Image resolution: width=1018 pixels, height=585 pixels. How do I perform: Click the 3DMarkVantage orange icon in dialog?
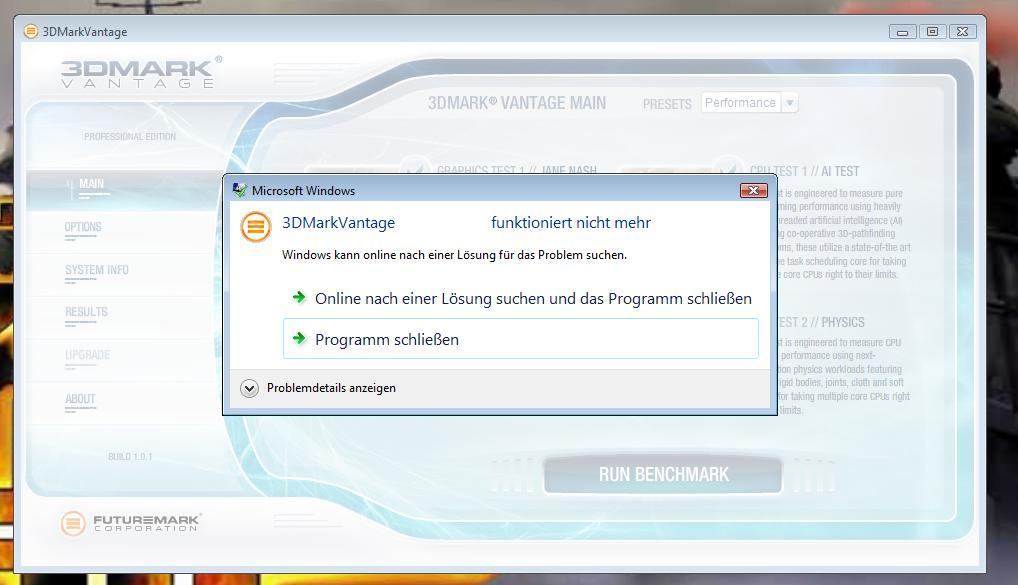click(256, 227)
